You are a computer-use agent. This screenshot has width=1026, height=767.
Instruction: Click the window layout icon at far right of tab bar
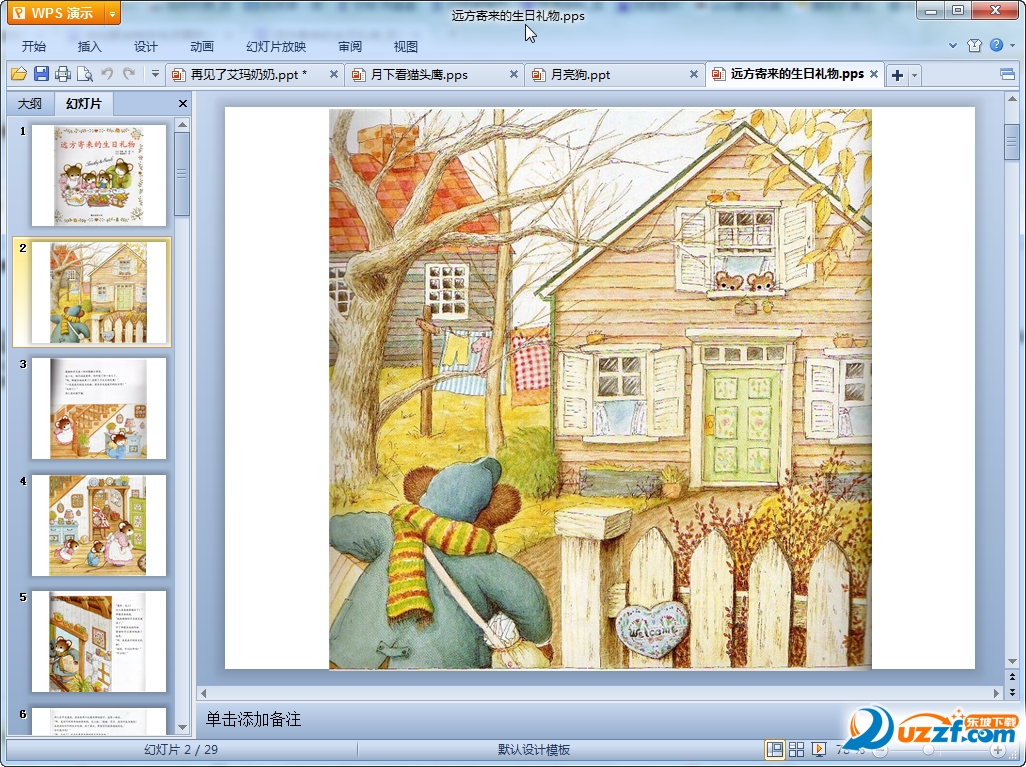1008,74
